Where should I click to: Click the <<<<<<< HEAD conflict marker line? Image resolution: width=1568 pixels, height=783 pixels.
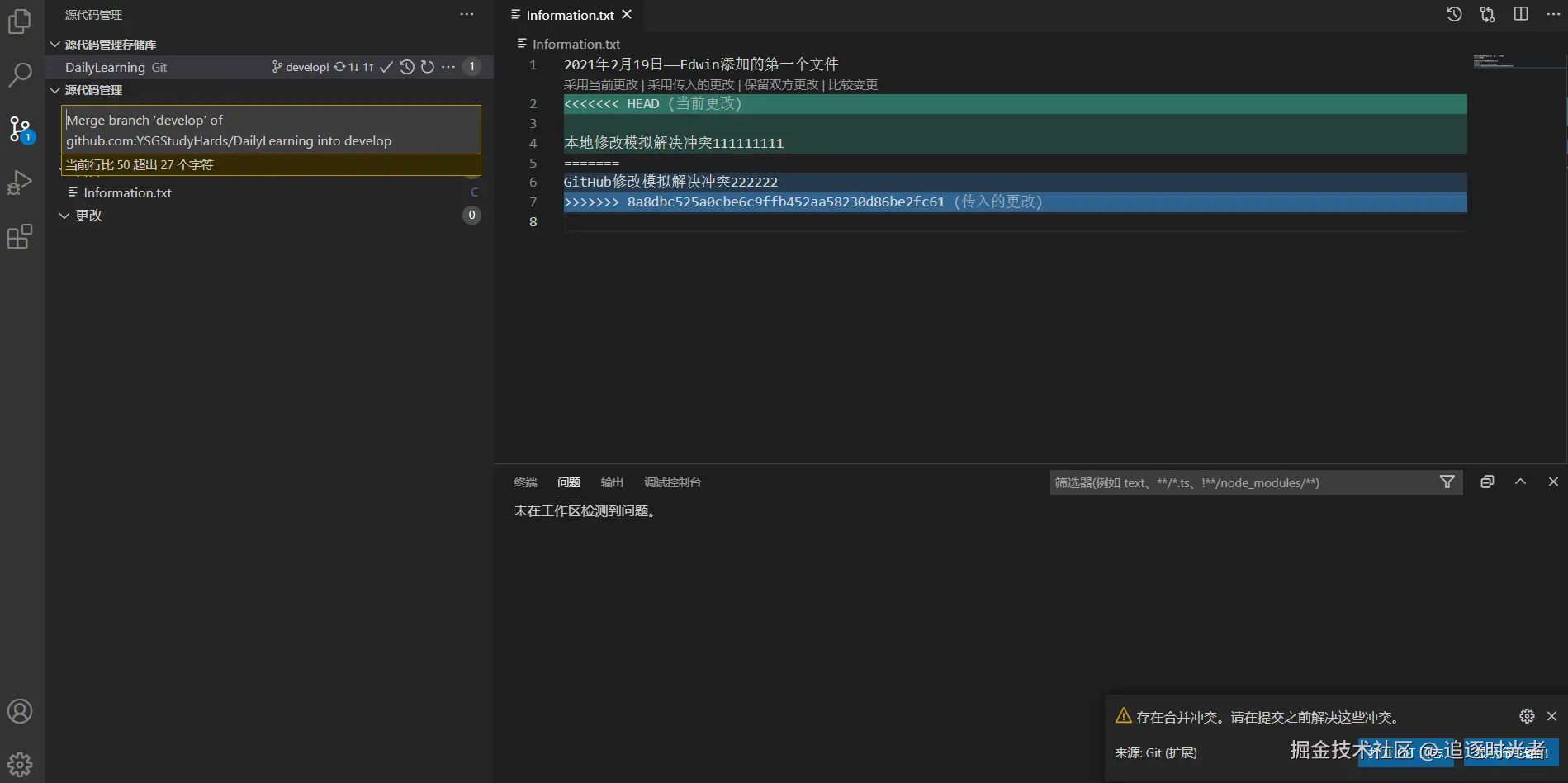pos(1015,104)
